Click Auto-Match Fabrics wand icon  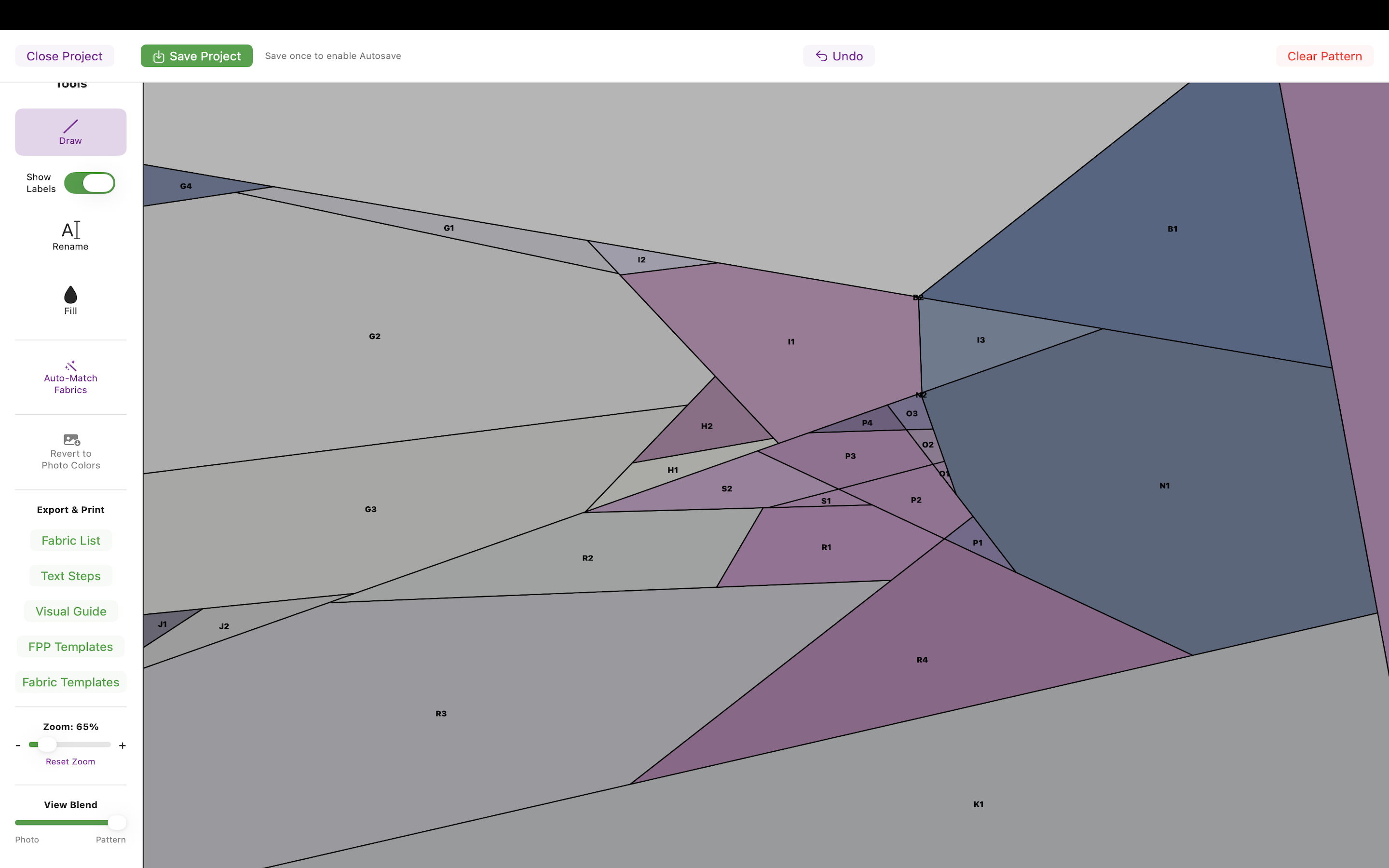(70, 366)
